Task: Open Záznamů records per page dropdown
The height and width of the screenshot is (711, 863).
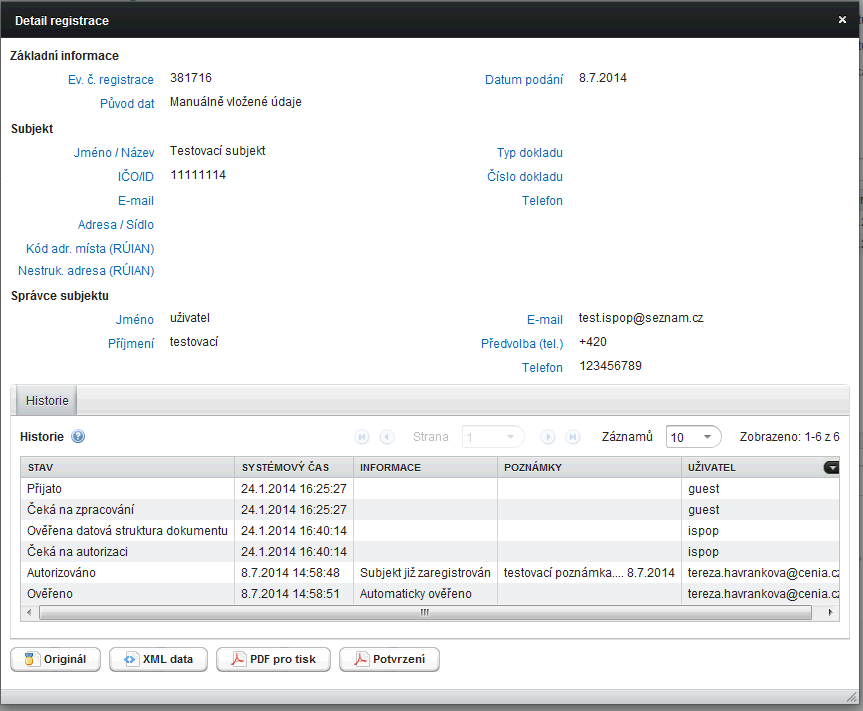Action: tap(693, 437)
